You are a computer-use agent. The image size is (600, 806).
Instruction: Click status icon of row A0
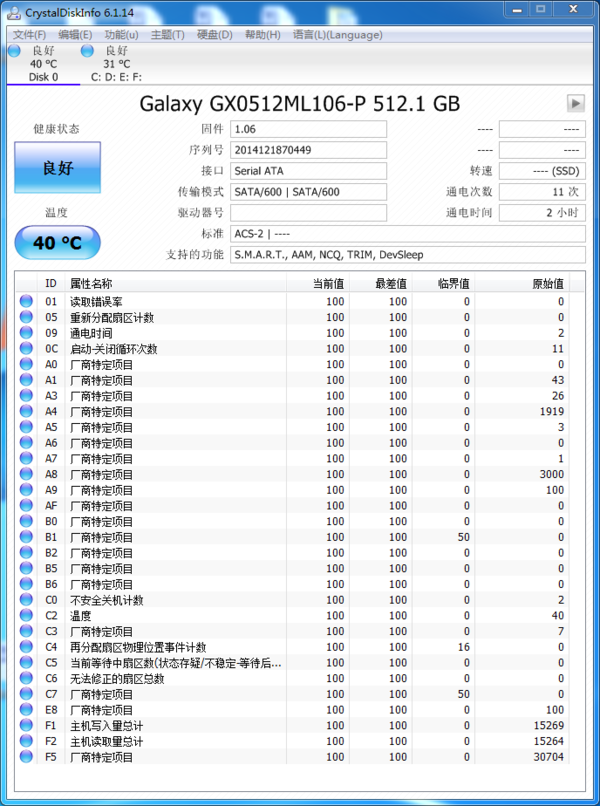26,364
